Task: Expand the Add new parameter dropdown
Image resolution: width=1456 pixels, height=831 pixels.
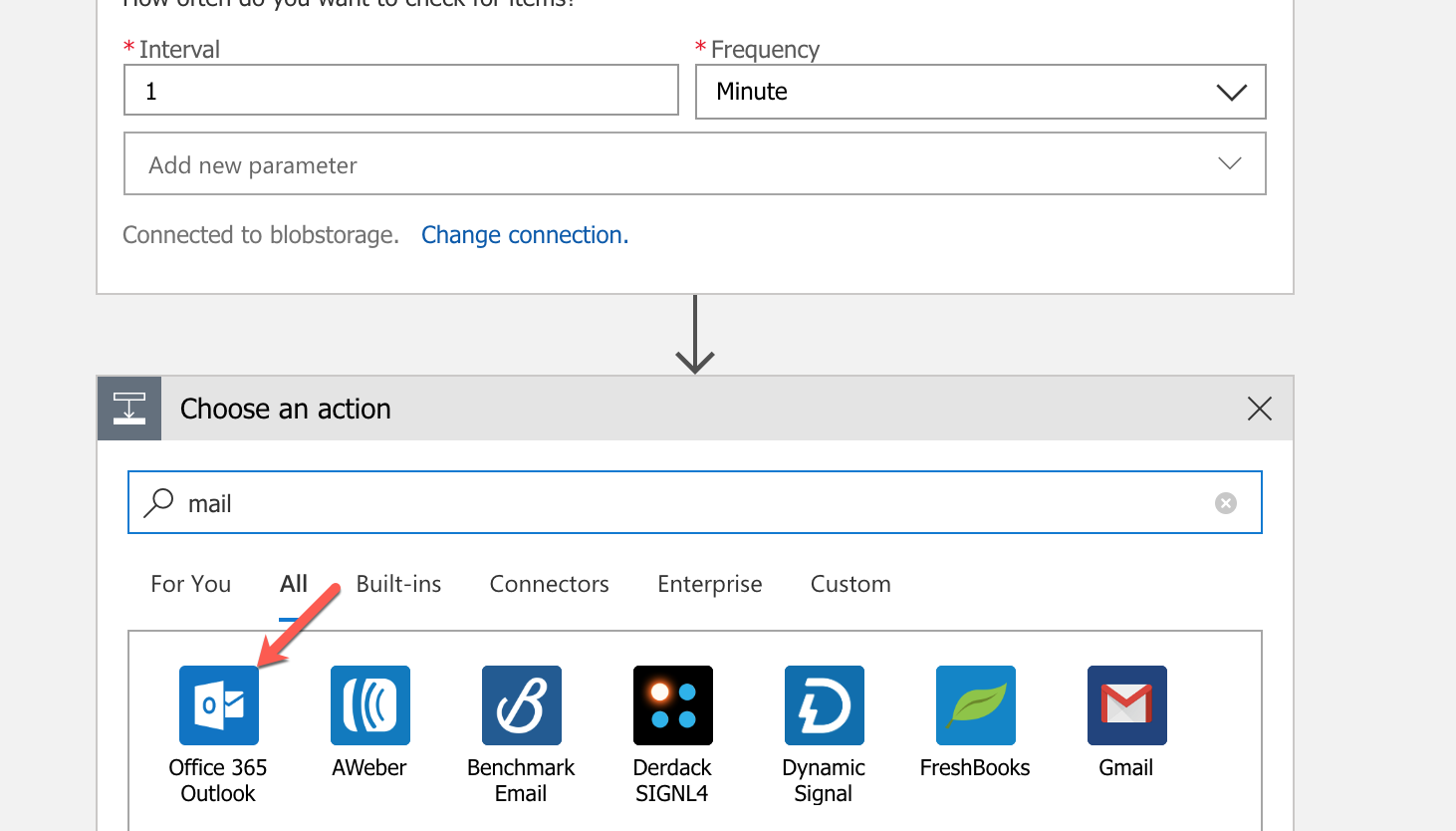Action: (x=695, y=163)
